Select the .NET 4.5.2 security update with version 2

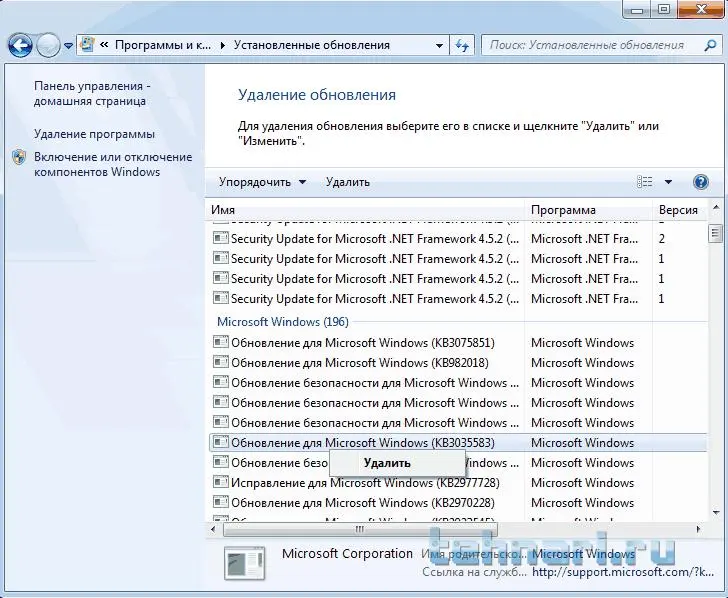click(458, 239)
